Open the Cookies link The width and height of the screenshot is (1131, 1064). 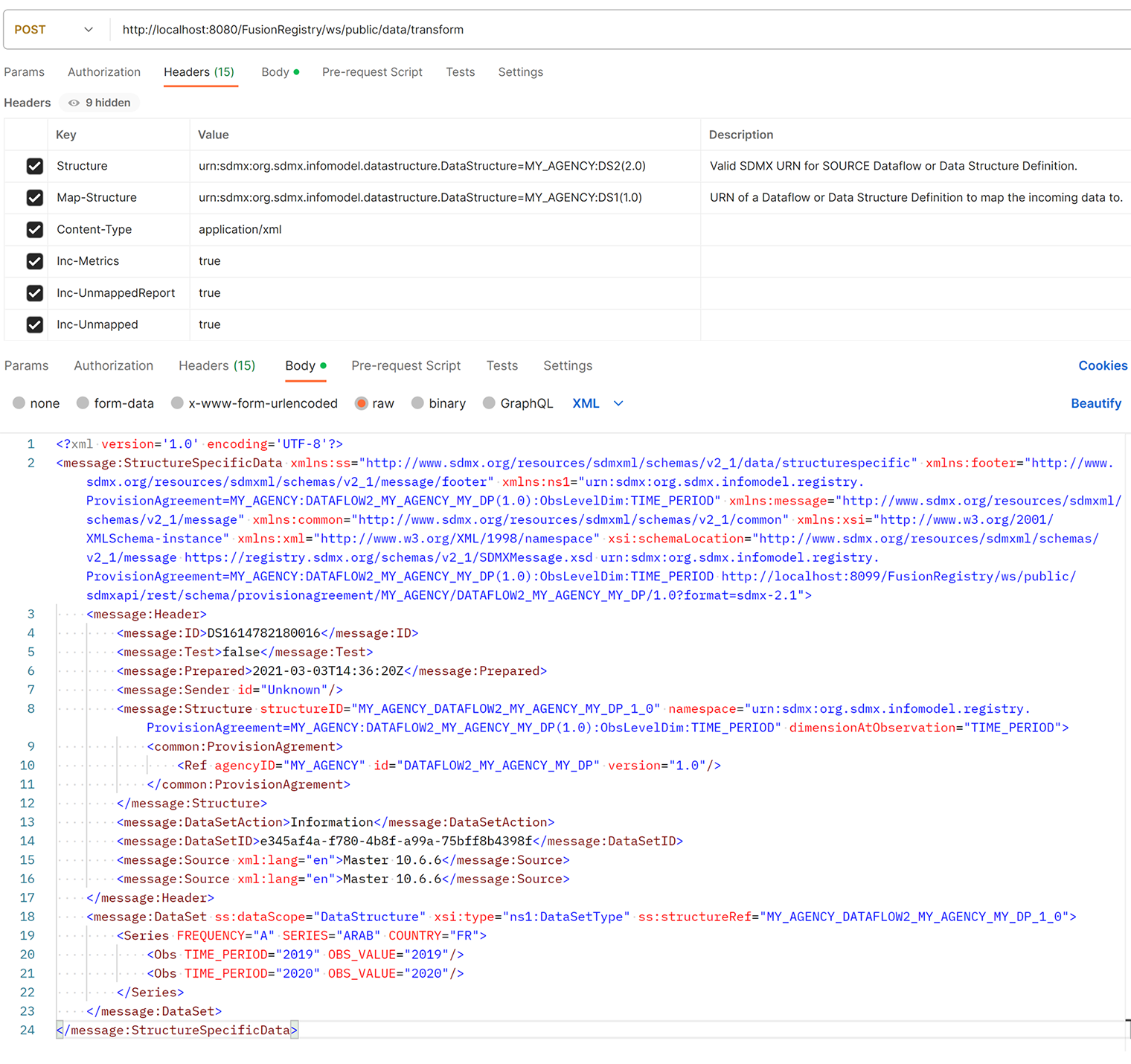[x=1103, y=365]
